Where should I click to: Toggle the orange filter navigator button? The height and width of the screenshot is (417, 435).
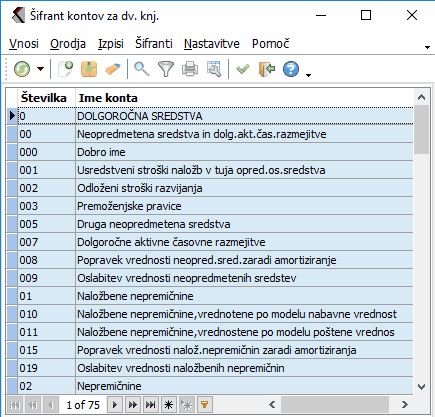click(204, 405)
